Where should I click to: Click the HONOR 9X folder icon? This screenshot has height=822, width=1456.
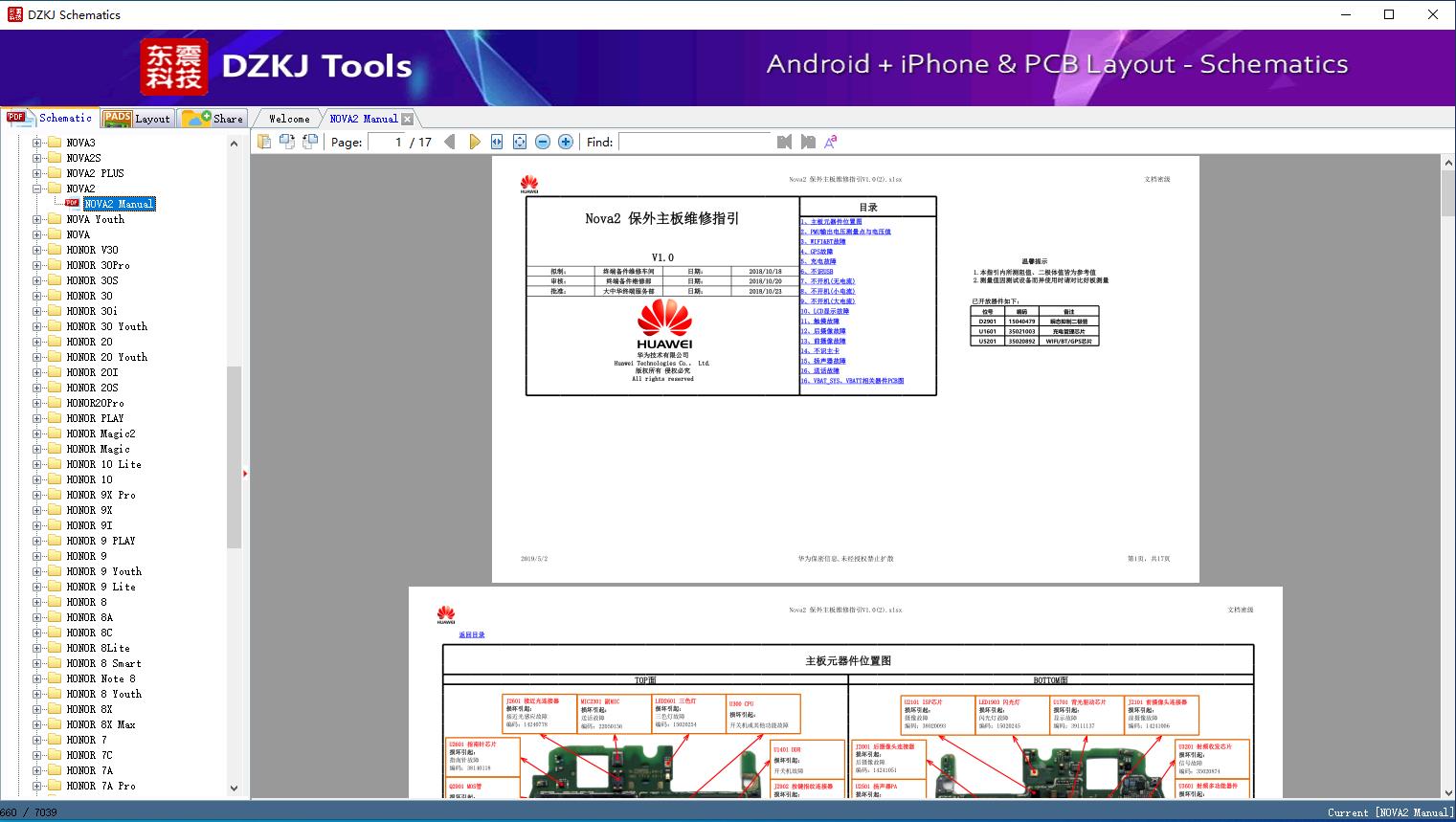pyautogui.click(x=55, y=510)
